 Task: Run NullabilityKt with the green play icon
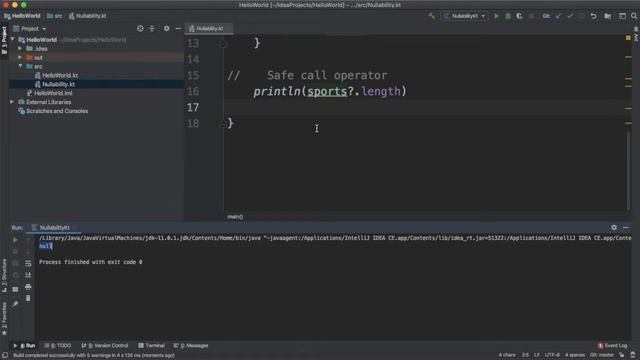click(x=496, y=16)
